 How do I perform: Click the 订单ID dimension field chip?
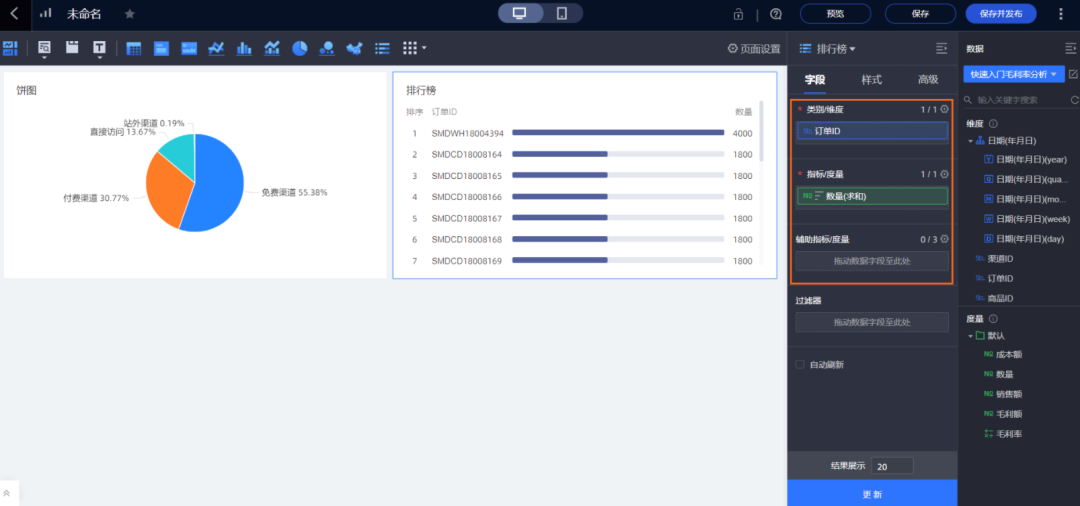click(x=872, y=131)
